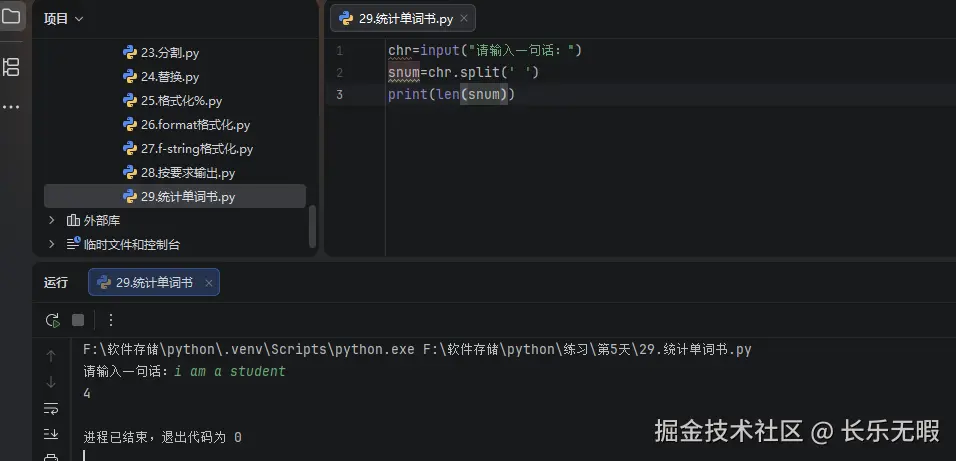Open the Structure tool window icon

click(11, 67)
